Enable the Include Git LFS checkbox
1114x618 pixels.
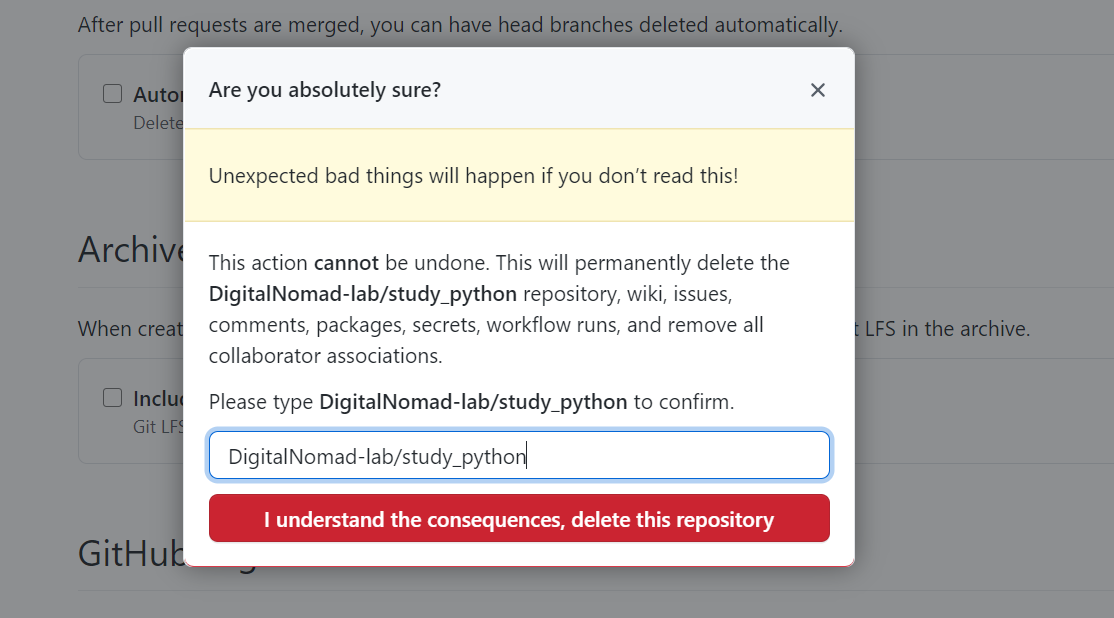[x=113, y=398]
